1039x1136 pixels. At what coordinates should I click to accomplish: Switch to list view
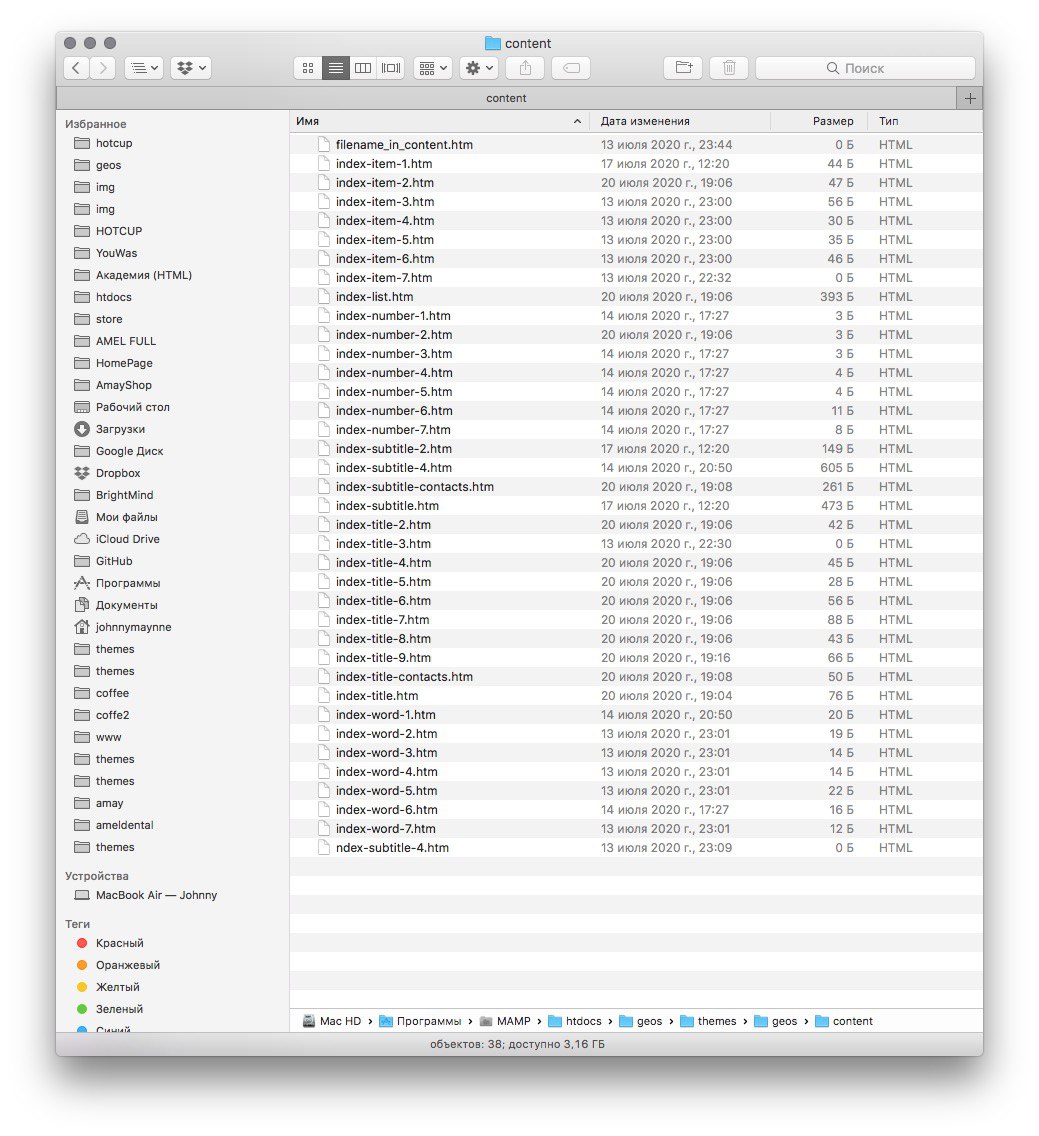(335, 68)
